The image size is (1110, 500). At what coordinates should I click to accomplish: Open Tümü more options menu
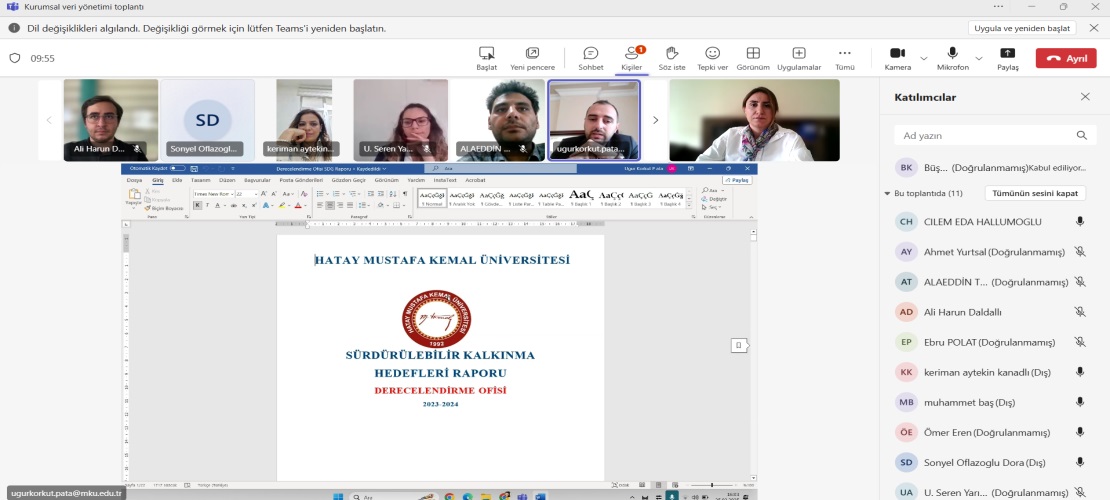845,58
